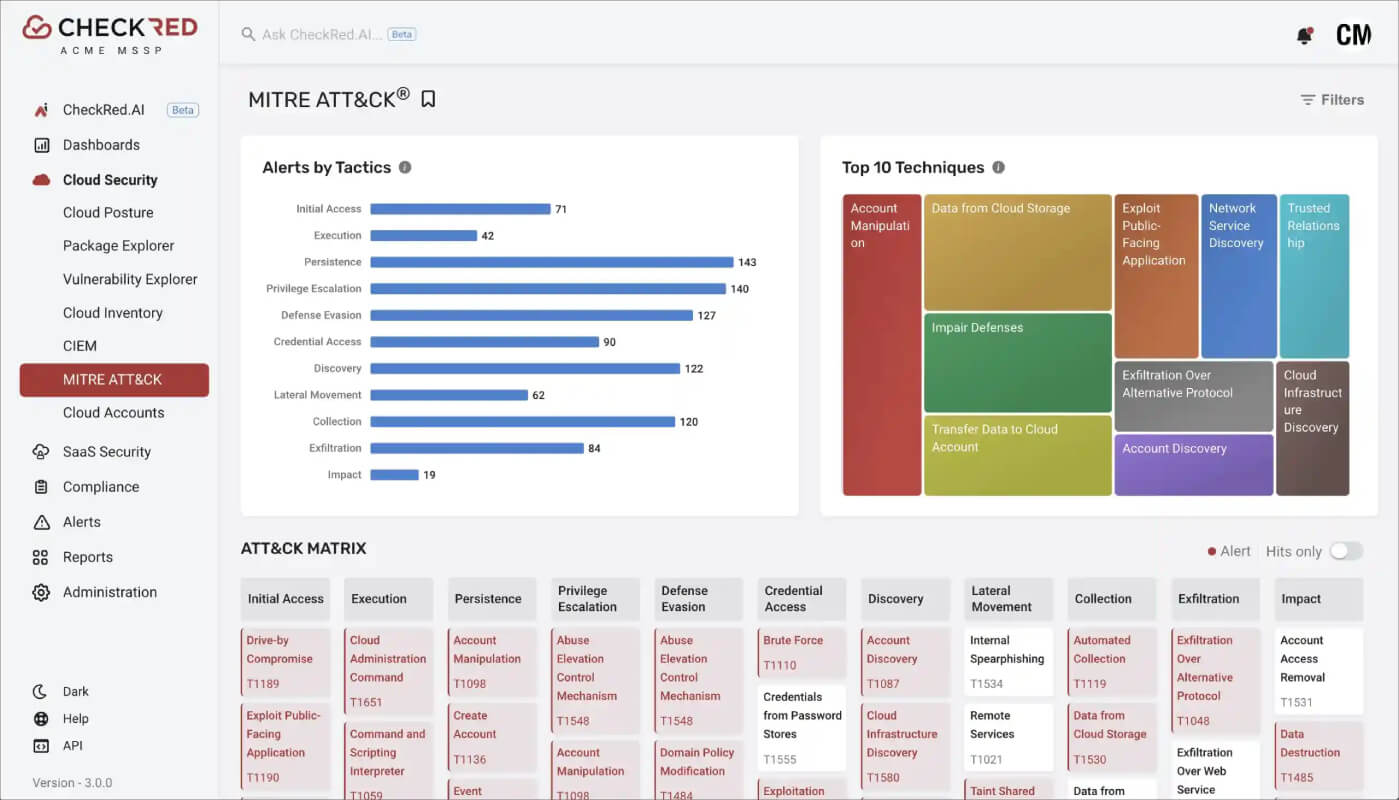
Task: Click the Impair Defenses treemap tile
Action: [x=1018, y=363]
